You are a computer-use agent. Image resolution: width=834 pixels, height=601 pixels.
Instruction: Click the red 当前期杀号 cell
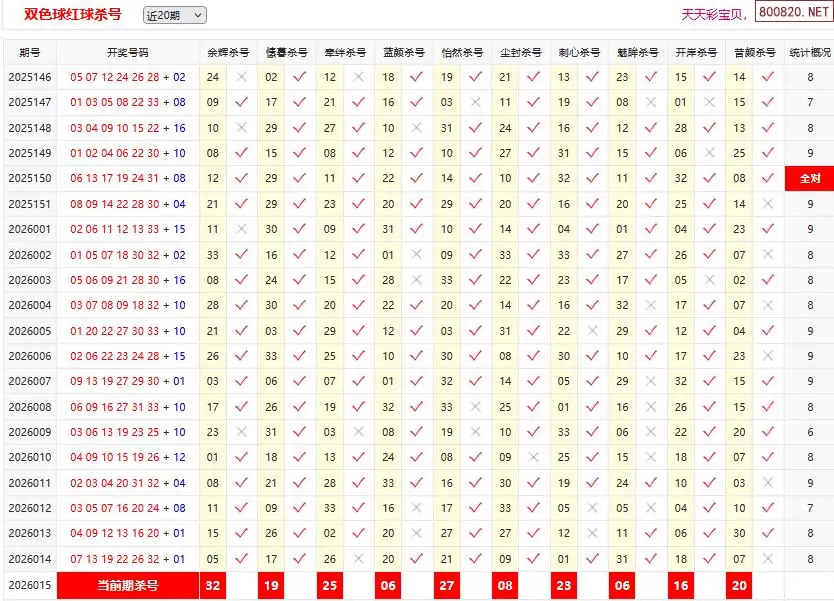pyautogui.click(x=127, y=585)
